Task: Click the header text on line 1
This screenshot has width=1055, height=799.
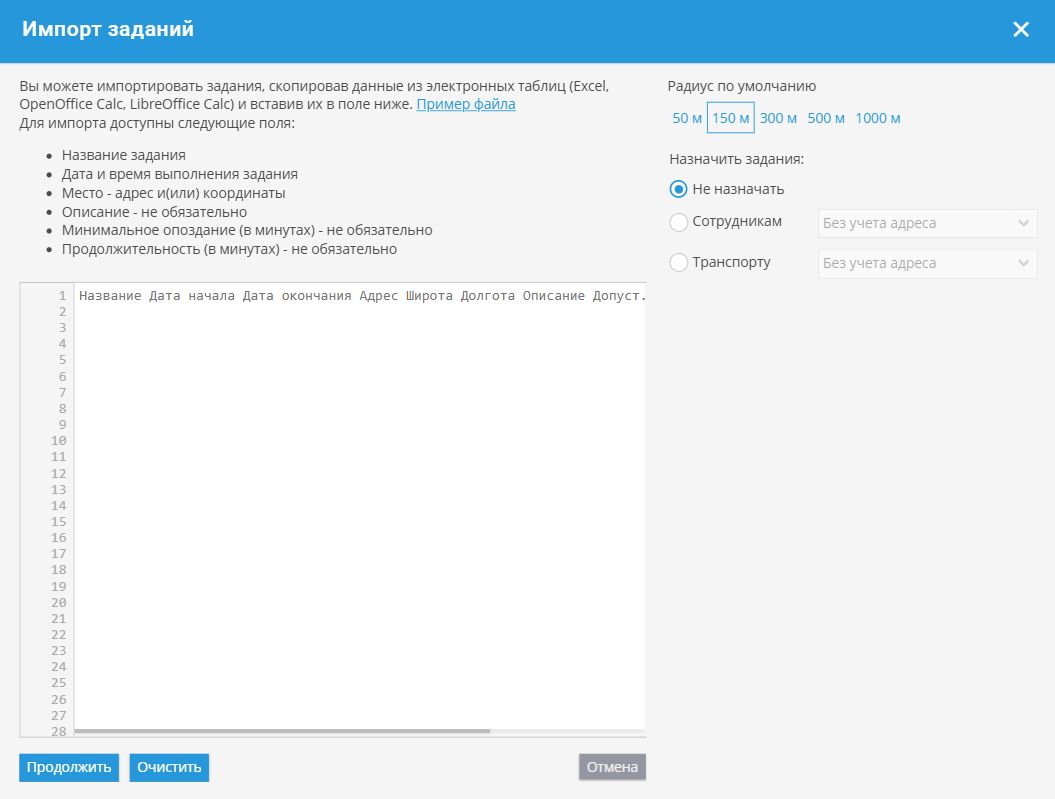Action: (360, 296)
